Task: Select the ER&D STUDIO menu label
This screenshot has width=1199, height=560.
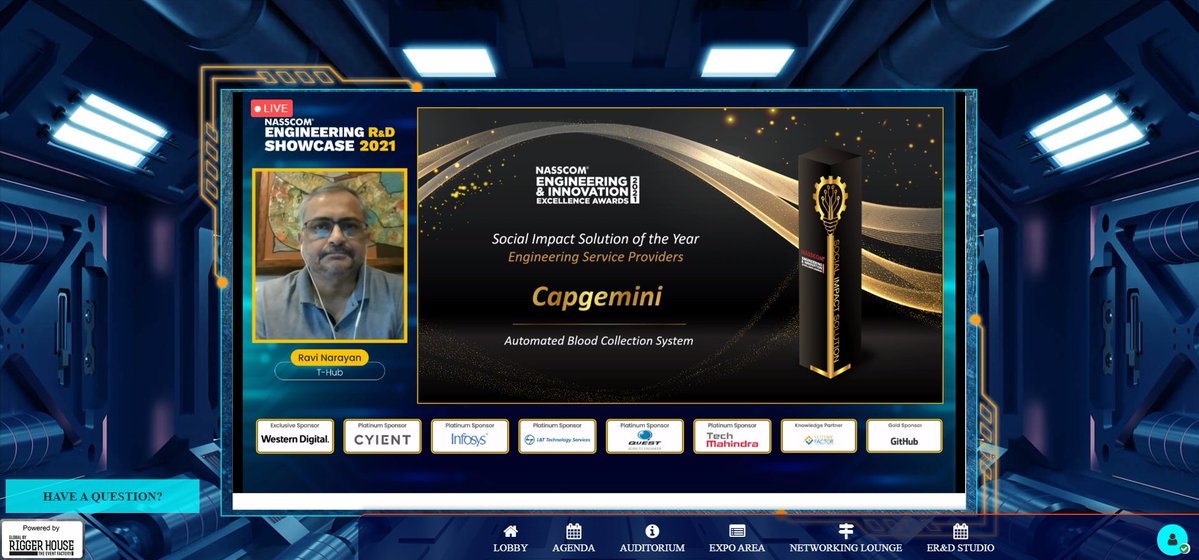Action: [960, 548]
